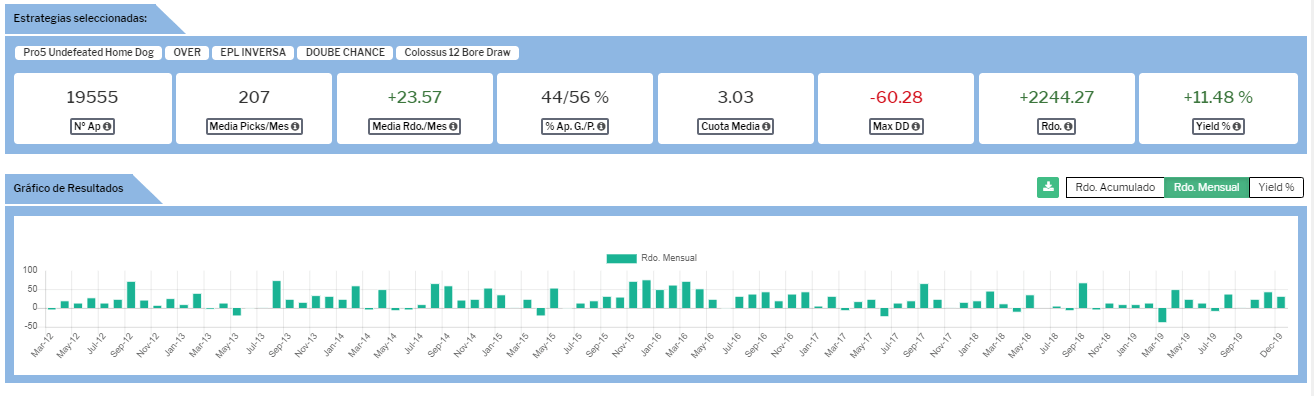
Task: Click the 19555 value
Action: 92,97
